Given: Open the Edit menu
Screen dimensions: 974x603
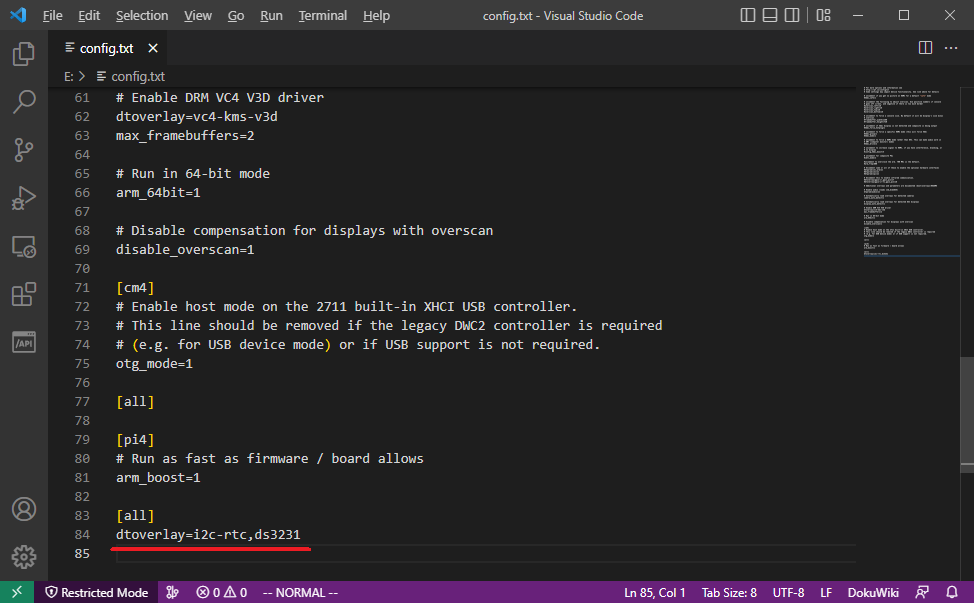Looking at the screenshot, I should [x=89, y=16].
